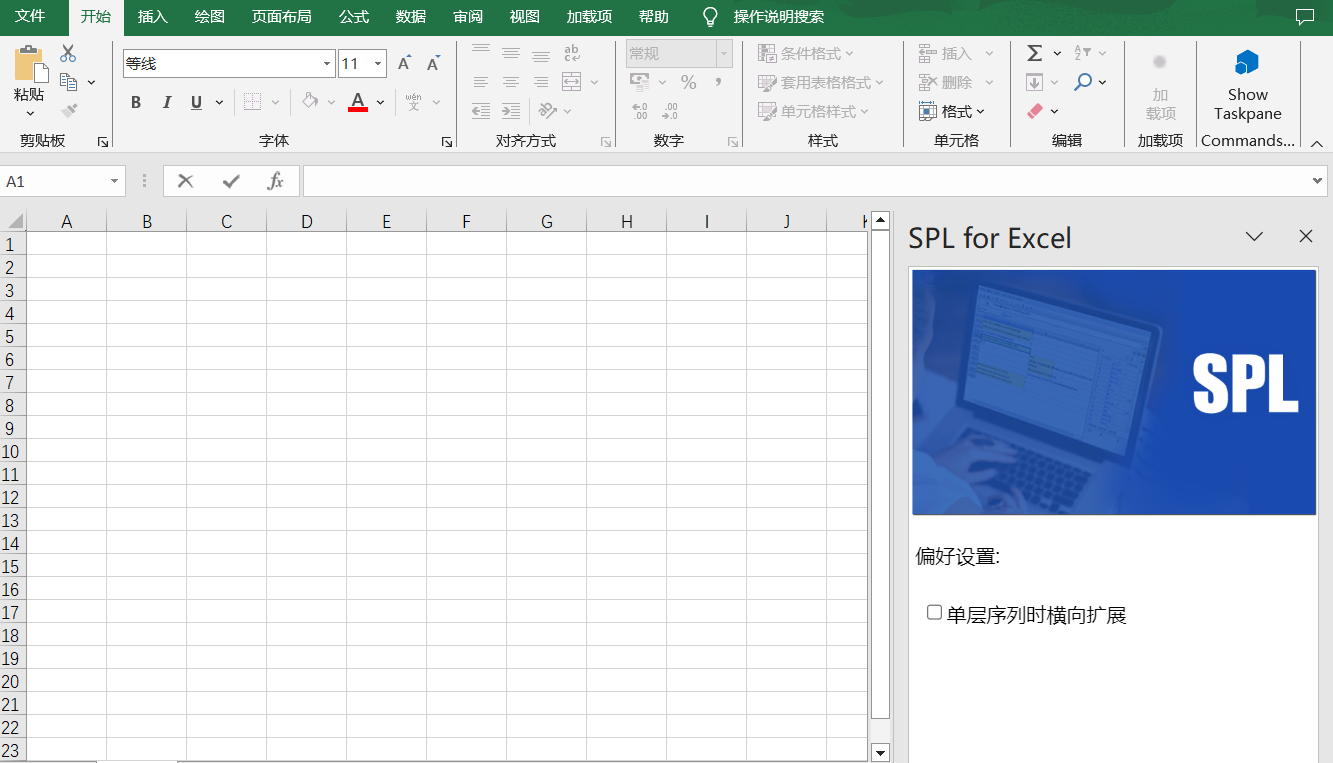Click the find and select magnifier icon
Viewport: 1333px width, 763px height.
1083,82
